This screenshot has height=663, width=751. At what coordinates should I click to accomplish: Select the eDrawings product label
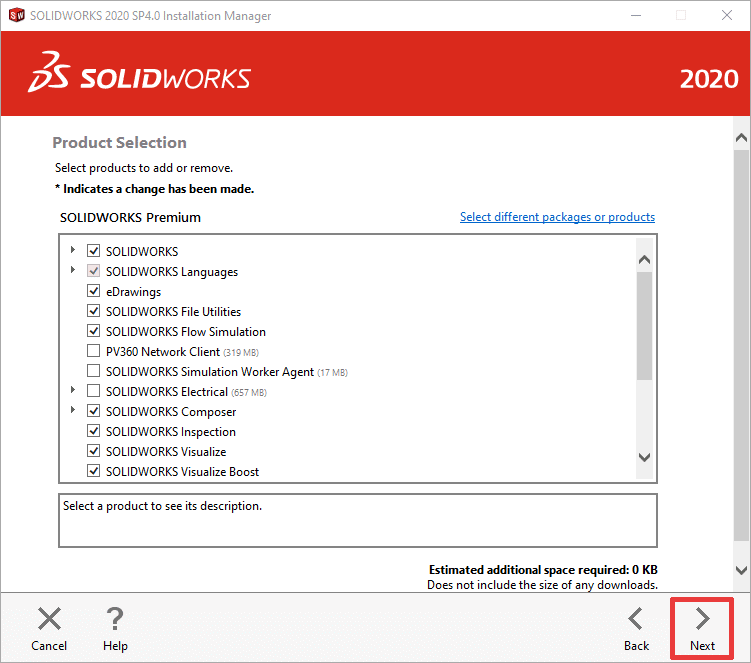point(133,292)
